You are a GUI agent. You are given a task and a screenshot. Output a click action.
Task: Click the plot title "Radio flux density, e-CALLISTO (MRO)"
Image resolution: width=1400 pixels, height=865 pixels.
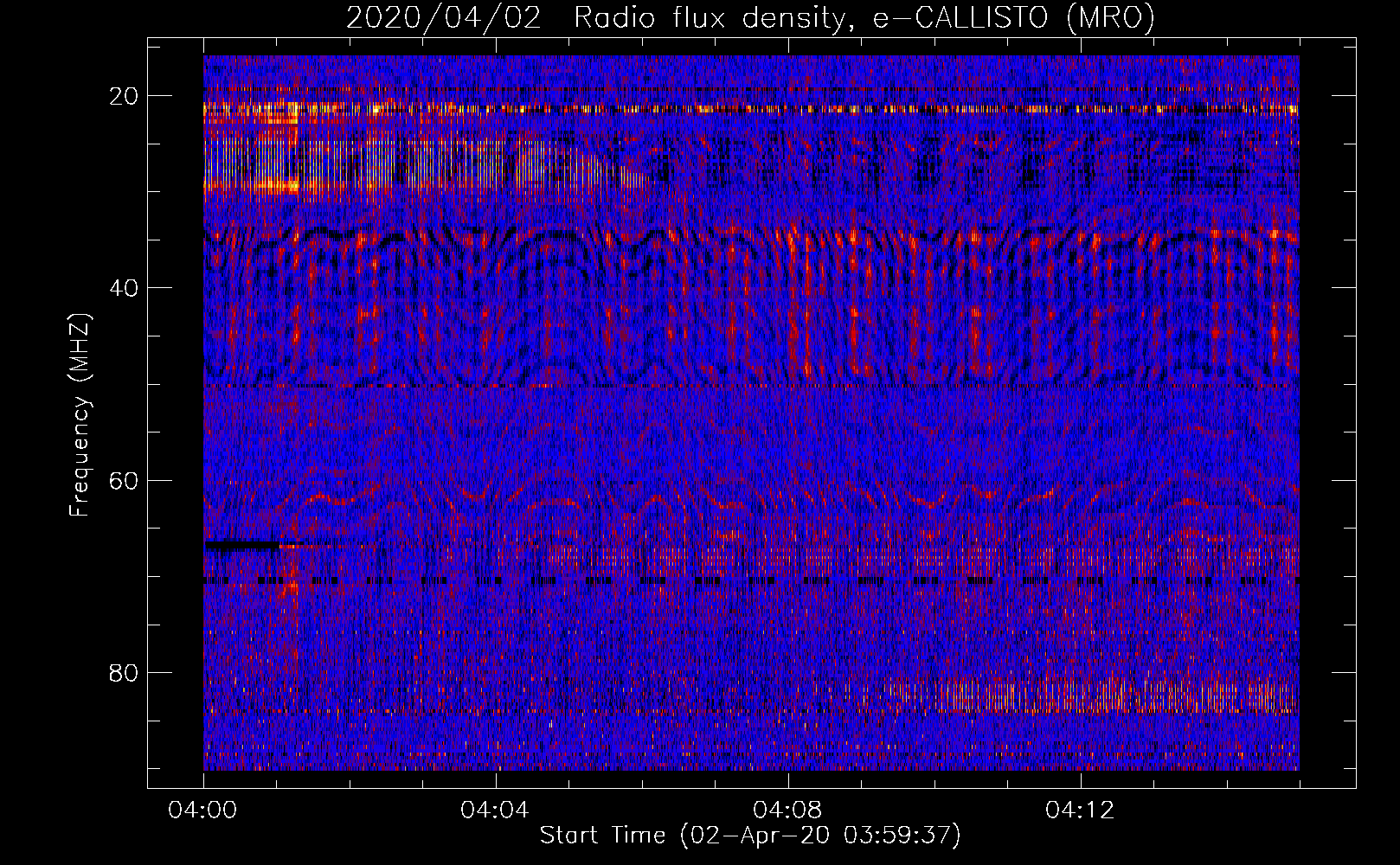click(x=864, y=18)
